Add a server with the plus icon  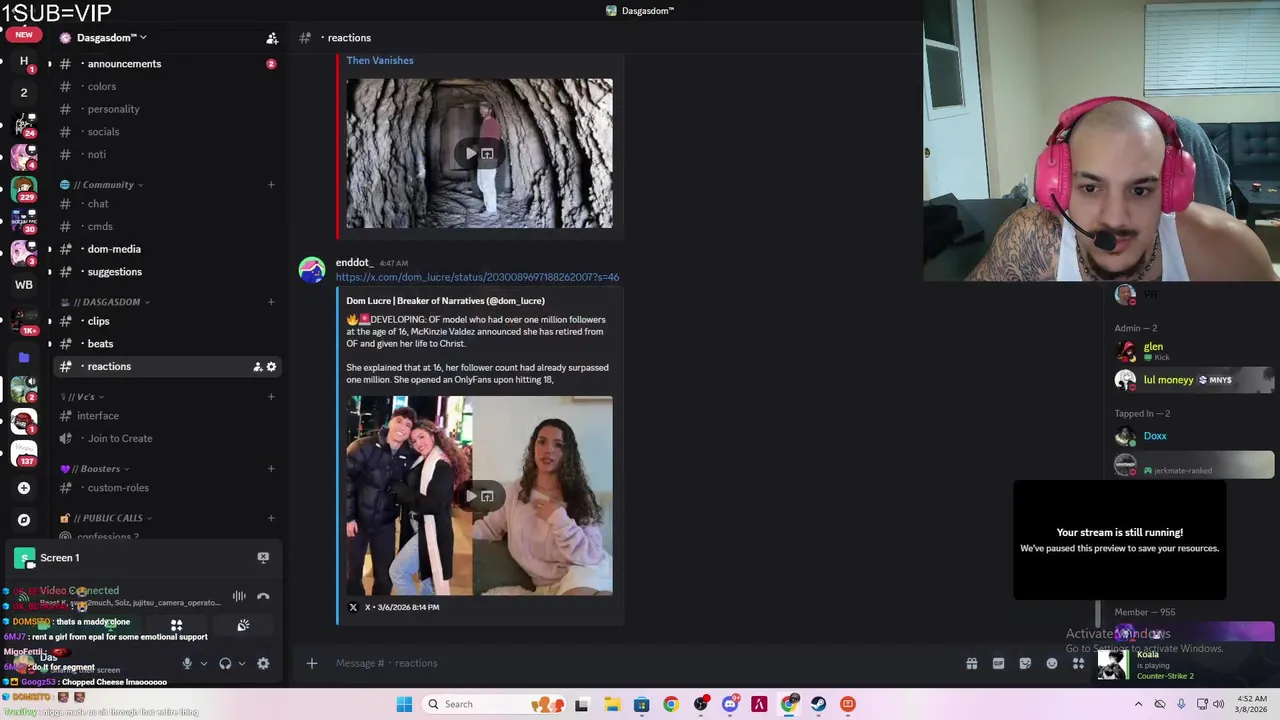pos(24,488)
